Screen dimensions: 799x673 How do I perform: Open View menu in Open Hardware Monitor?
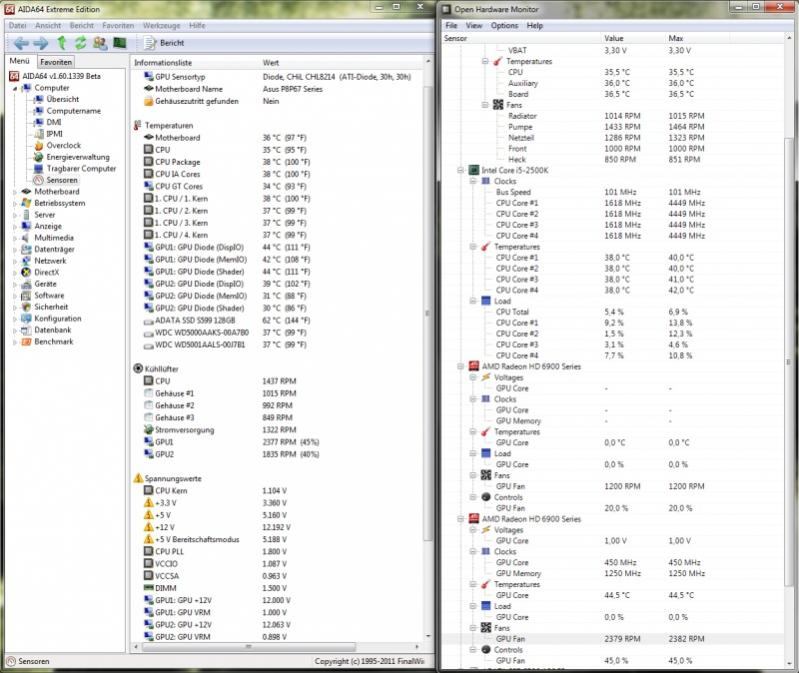(x=473, y=25)
